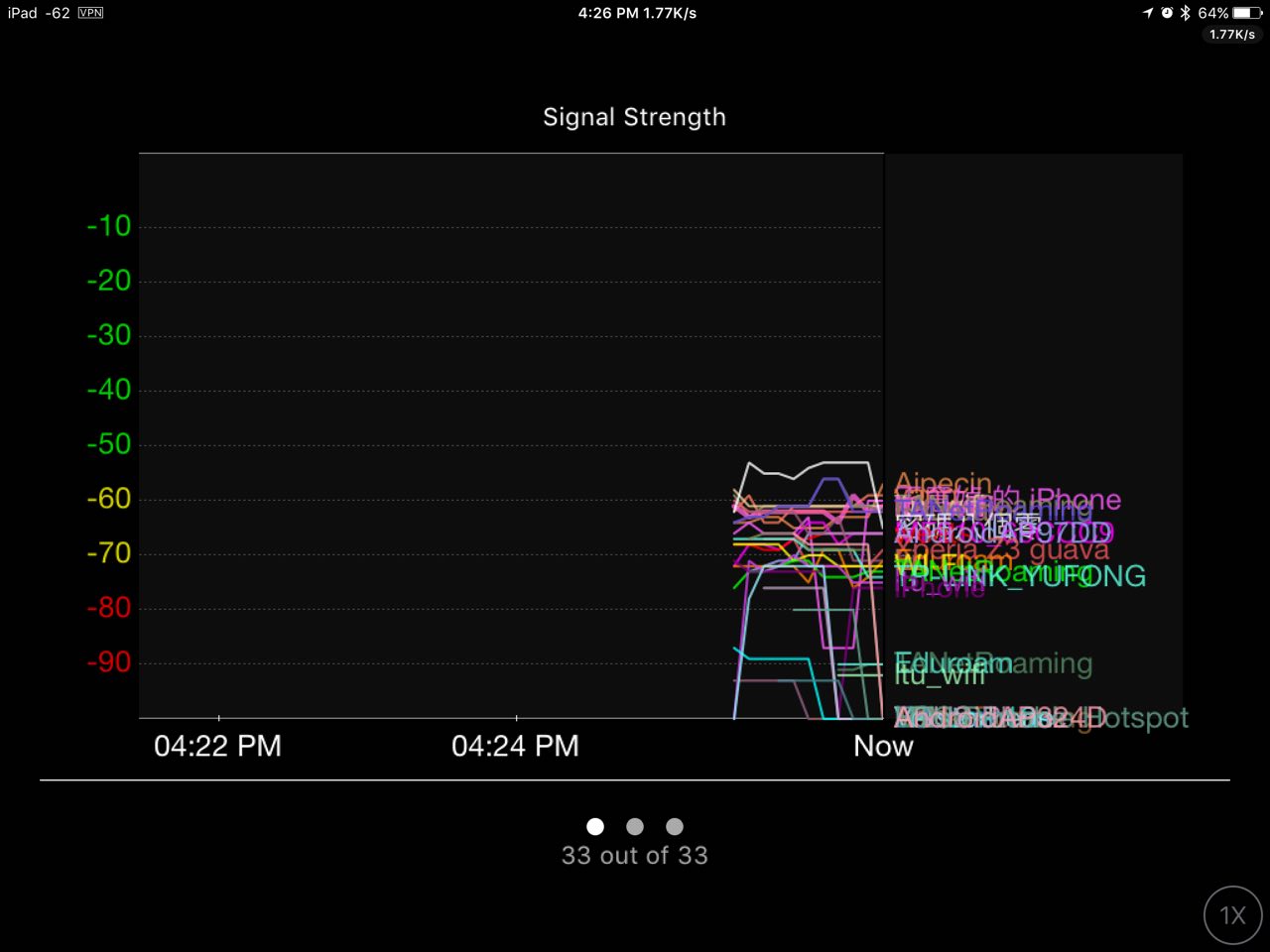Tap the 04:24 PM time axis label

(516, 746)
